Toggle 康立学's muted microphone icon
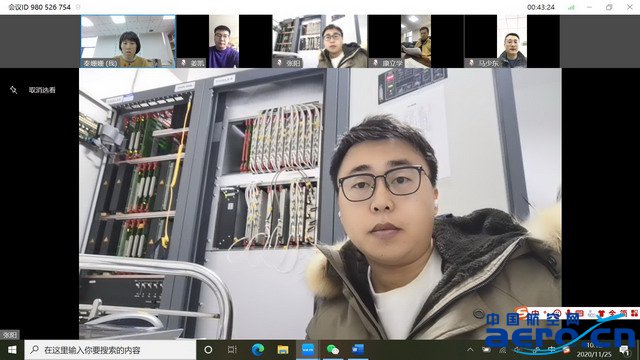640x360 pixels. tap(375, 63)
